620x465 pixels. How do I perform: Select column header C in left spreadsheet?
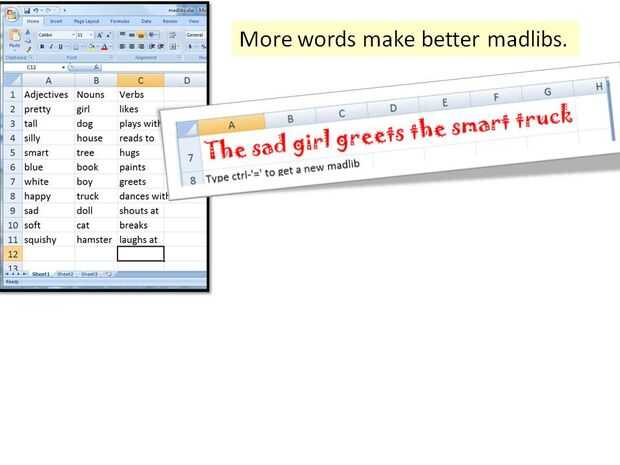(x=141, y=81)
